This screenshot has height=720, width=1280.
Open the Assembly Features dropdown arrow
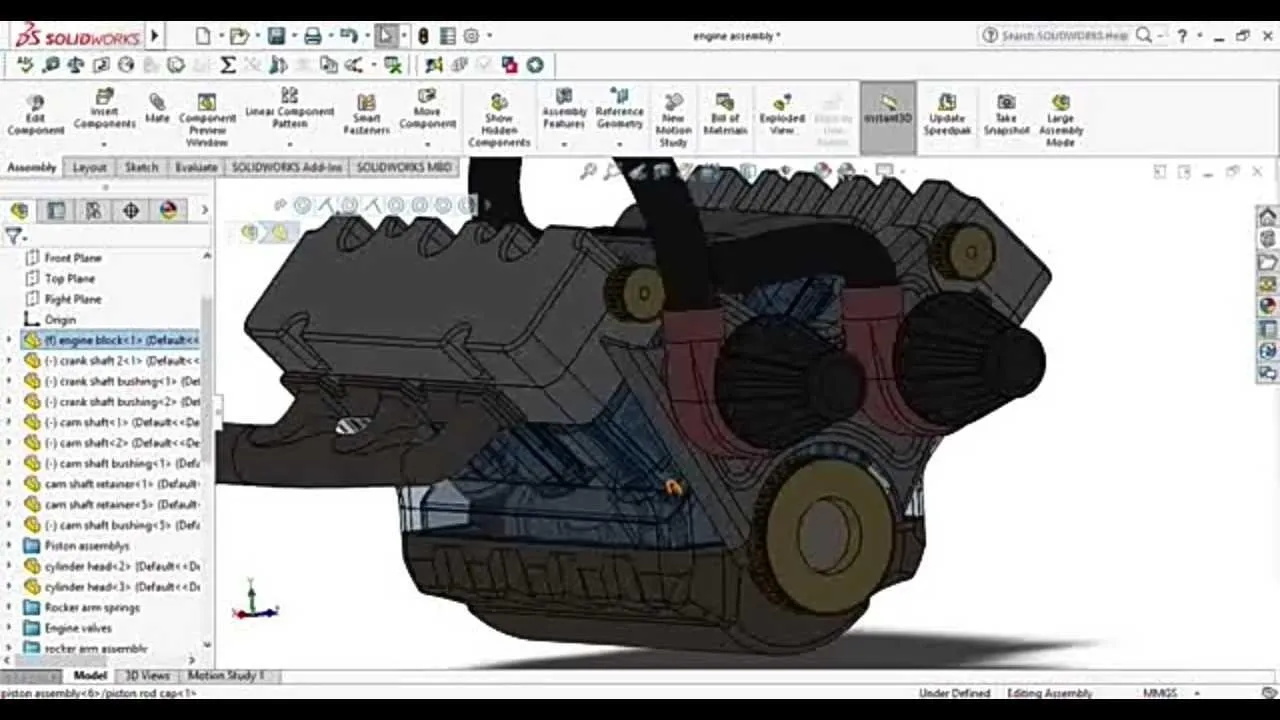click(564, 144)
